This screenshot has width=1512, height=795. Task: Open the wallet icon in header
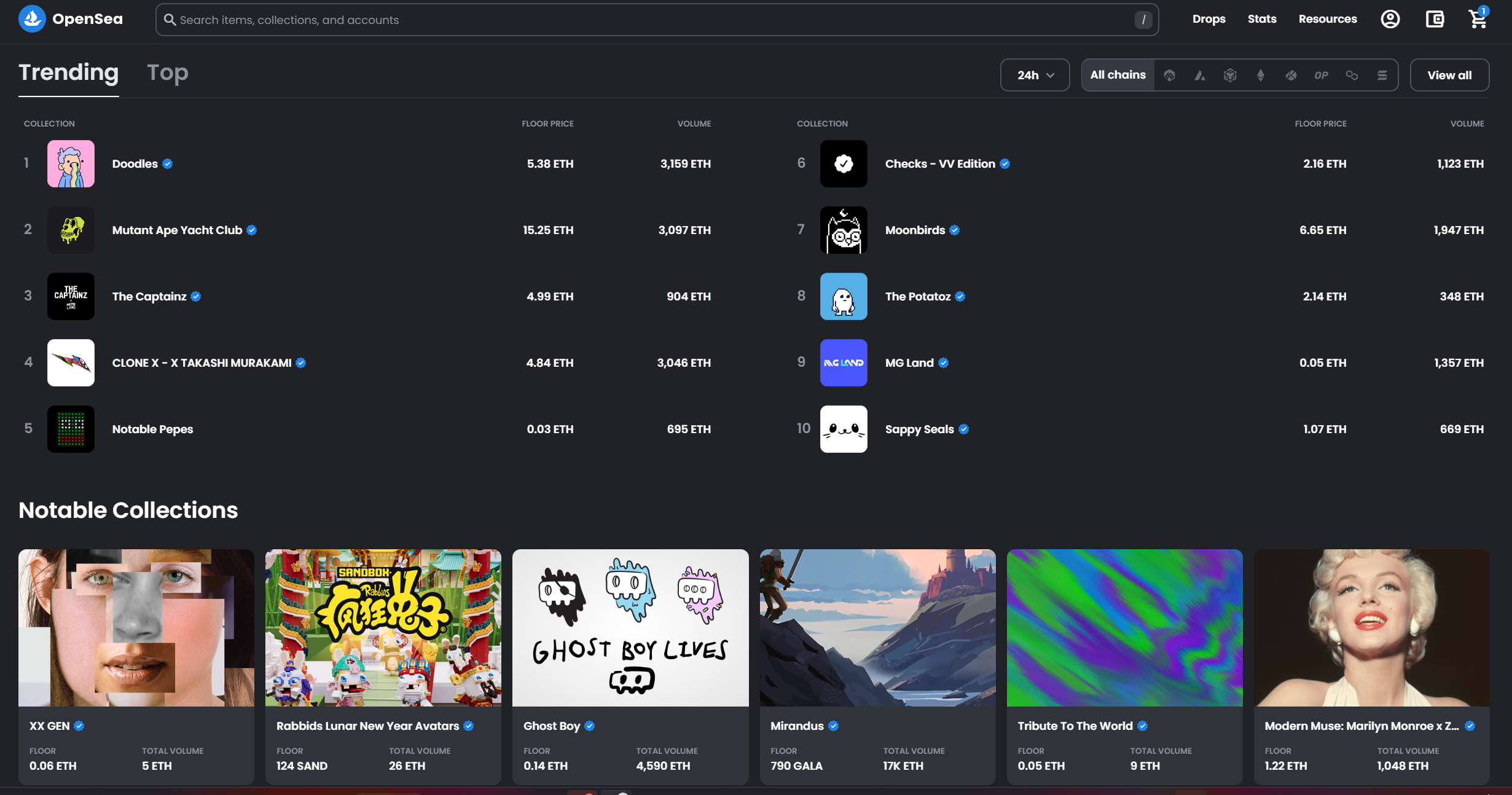click(x=1435, y=19)
